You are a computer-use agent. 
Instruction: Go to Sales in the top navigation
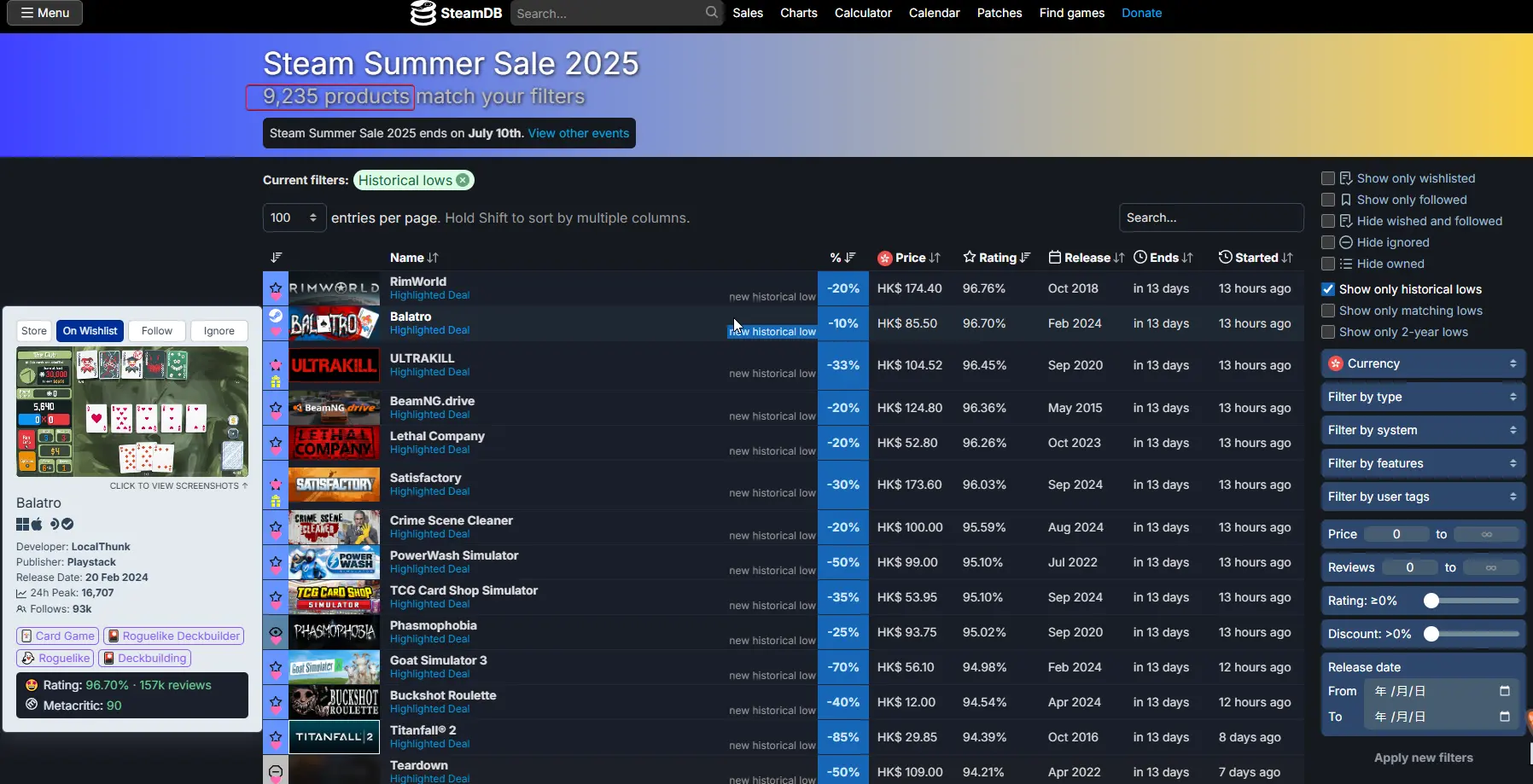(748, 13)
